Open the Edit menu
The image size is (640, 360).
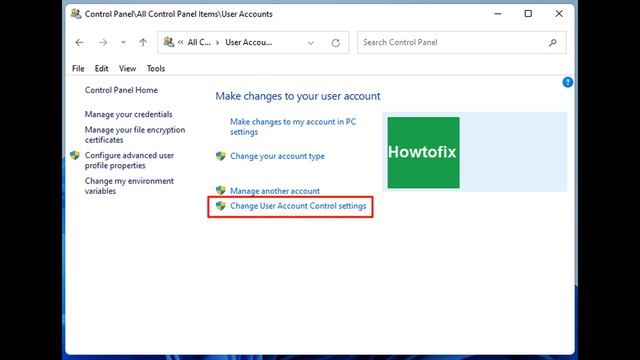tap(102, 69)
